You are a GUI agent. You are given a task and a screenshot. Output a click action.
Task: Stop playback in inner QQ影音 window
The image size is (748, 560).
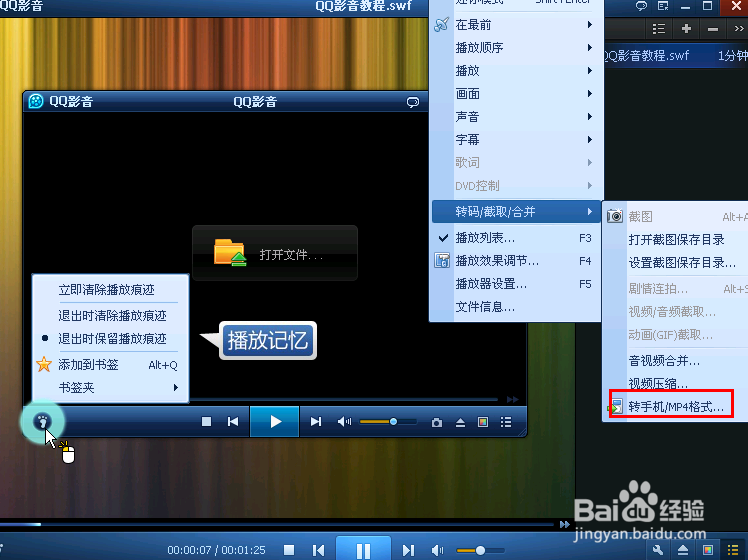pyautogui.click(x=206, y=422)
